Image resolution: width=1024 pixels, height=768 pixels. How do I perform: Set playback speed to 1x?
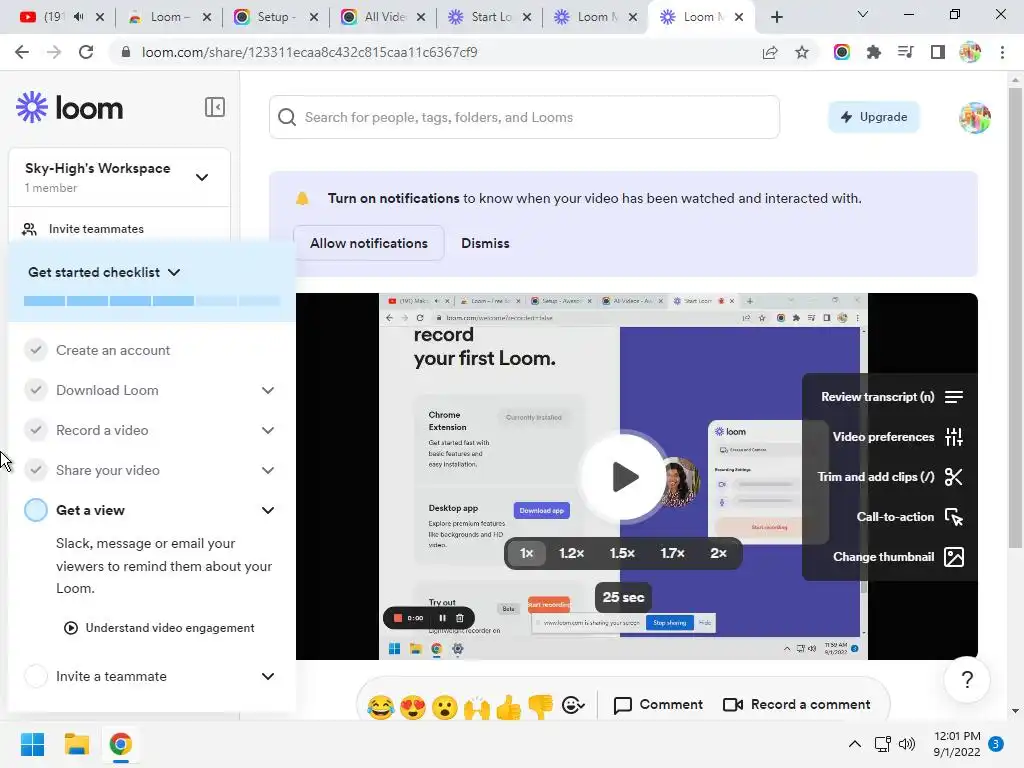(x=526, y=553)
